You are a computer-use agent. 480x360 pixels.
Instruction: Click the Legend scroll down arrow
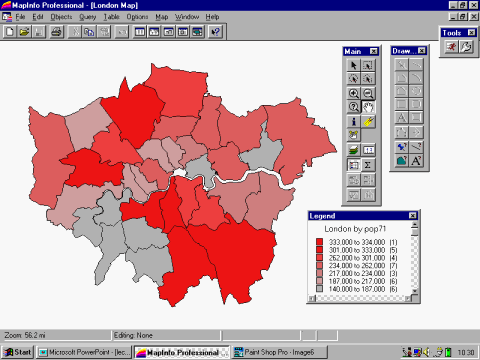414,291
